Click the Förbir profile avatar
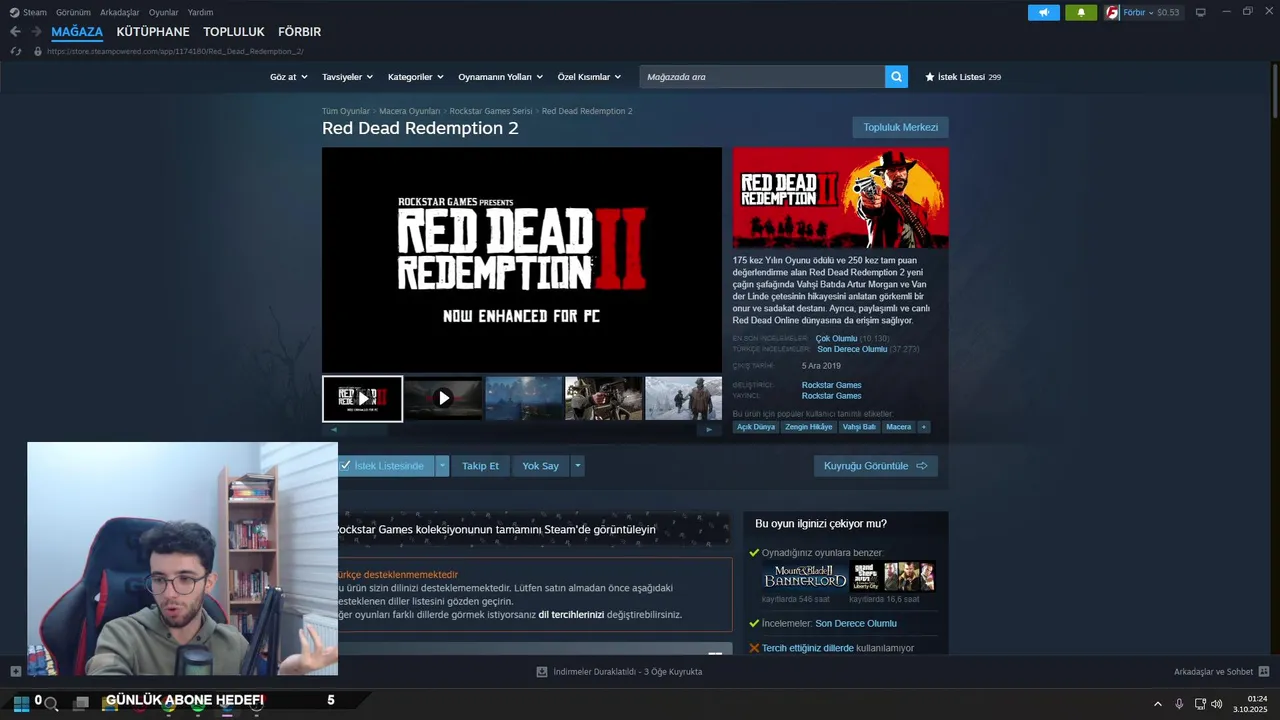This screenshot has height=720, width=1280. pyautogui.click(x=1112, y=12)
